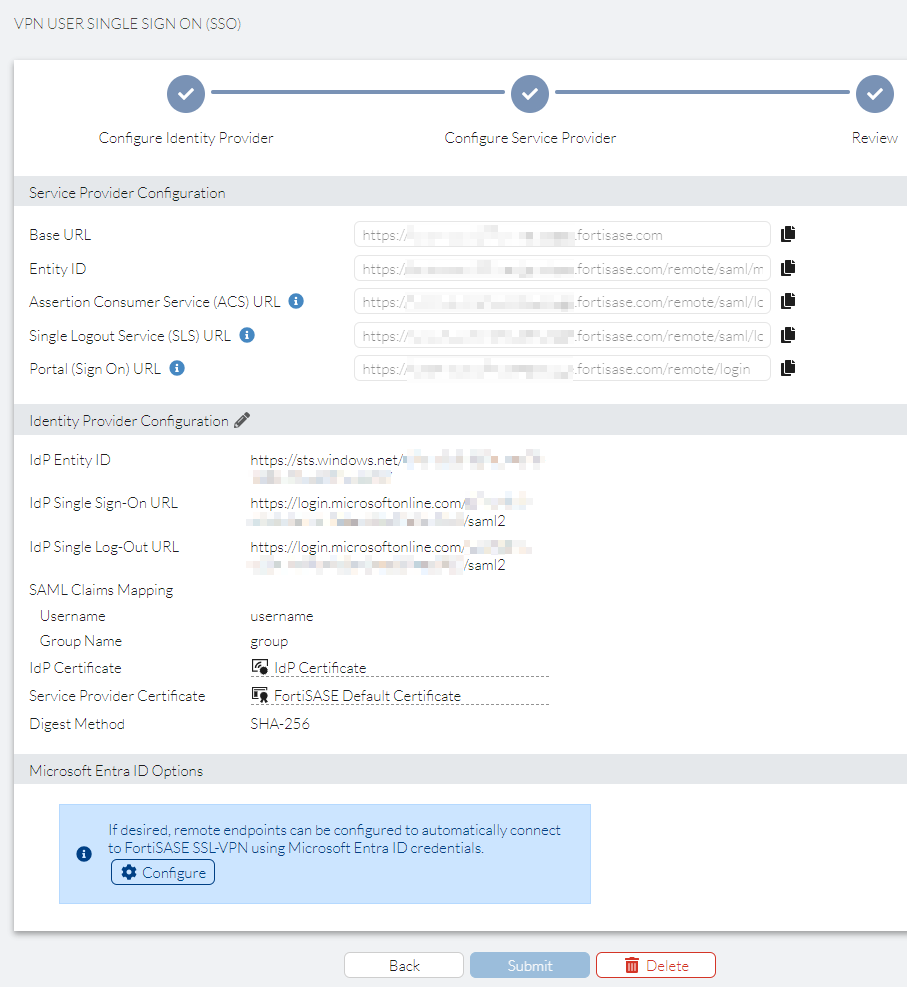Copy the Portal Sign On URL
The height and width of the screenshot is (987, 907).
[787, 367]
